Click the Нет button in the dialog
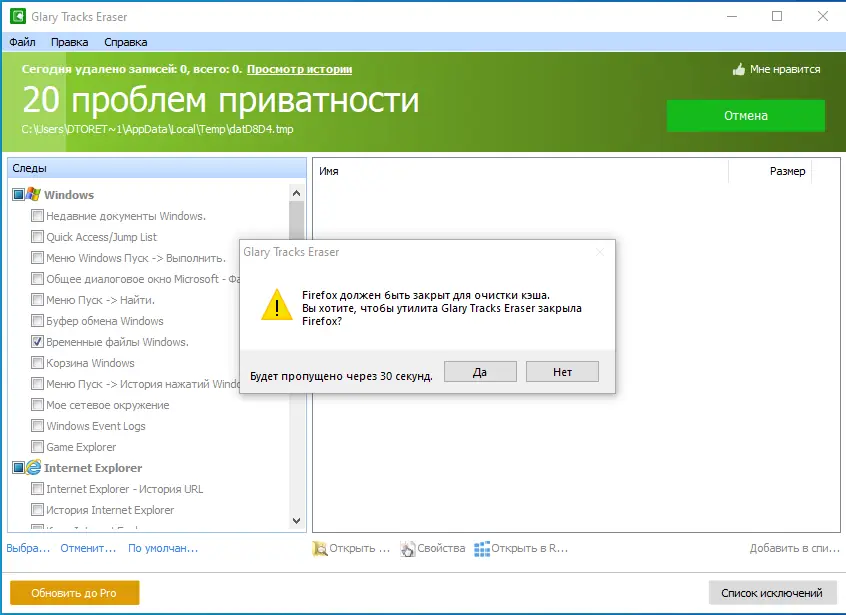The width and height of the screenshot is (846, 615). [562, 372]
